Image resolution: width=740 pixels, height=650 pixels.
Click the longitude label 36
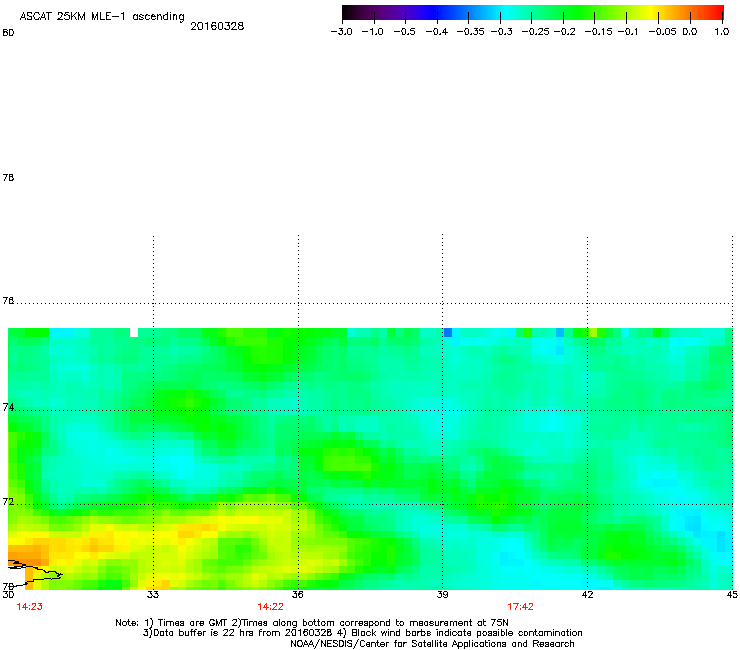pos(298,595)
